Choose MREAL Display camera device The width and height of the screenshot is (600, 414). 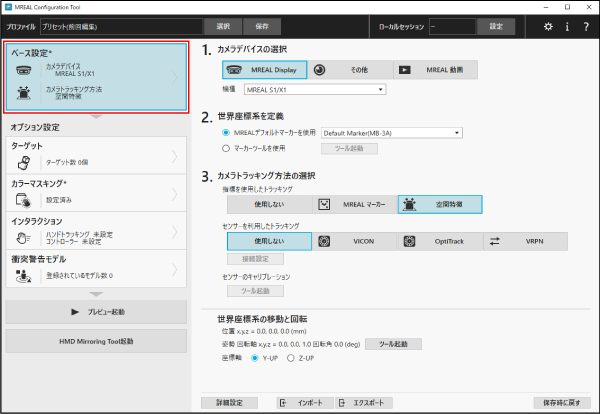(264, 70)
